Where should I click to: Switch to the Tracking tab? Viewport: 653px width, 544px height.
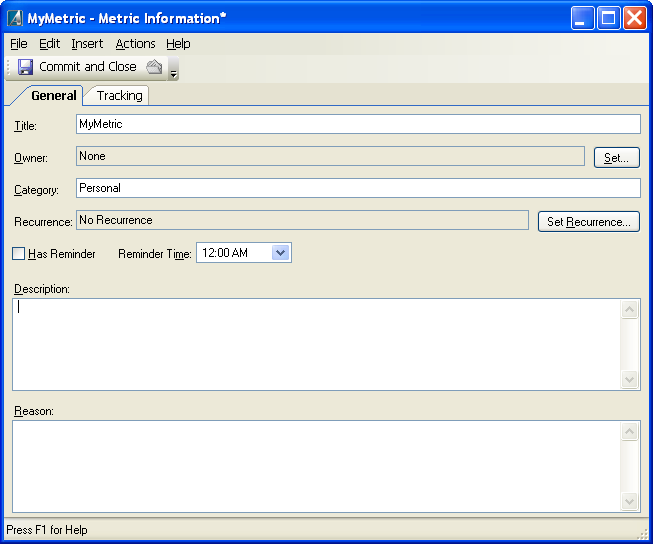pos(120,96)
